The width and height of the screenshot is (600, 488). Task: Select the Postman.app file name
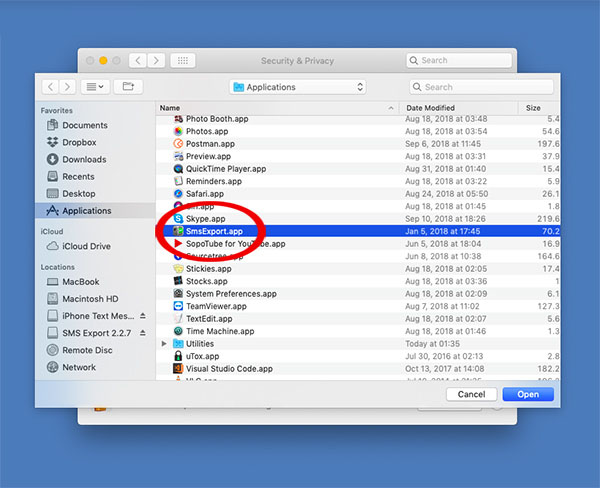(210, 144)
